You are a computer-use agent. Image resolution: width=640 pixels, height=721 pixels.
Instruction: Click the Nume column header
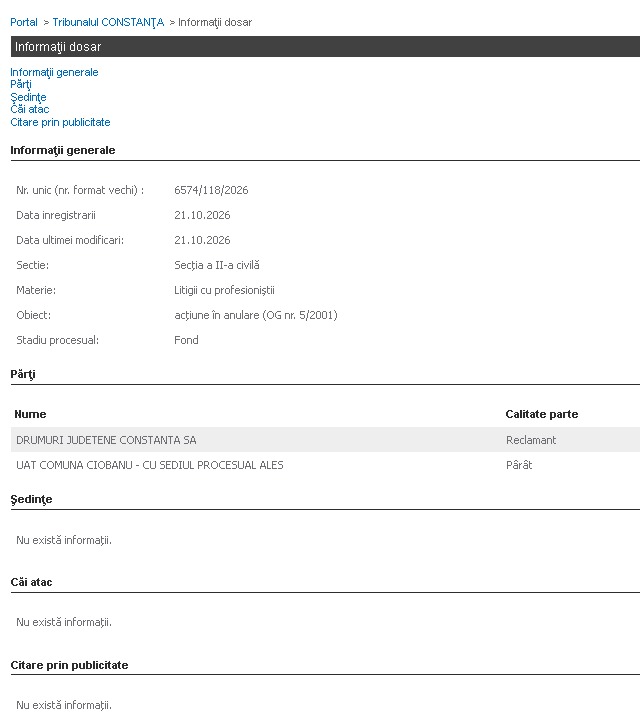click(30, 414)
